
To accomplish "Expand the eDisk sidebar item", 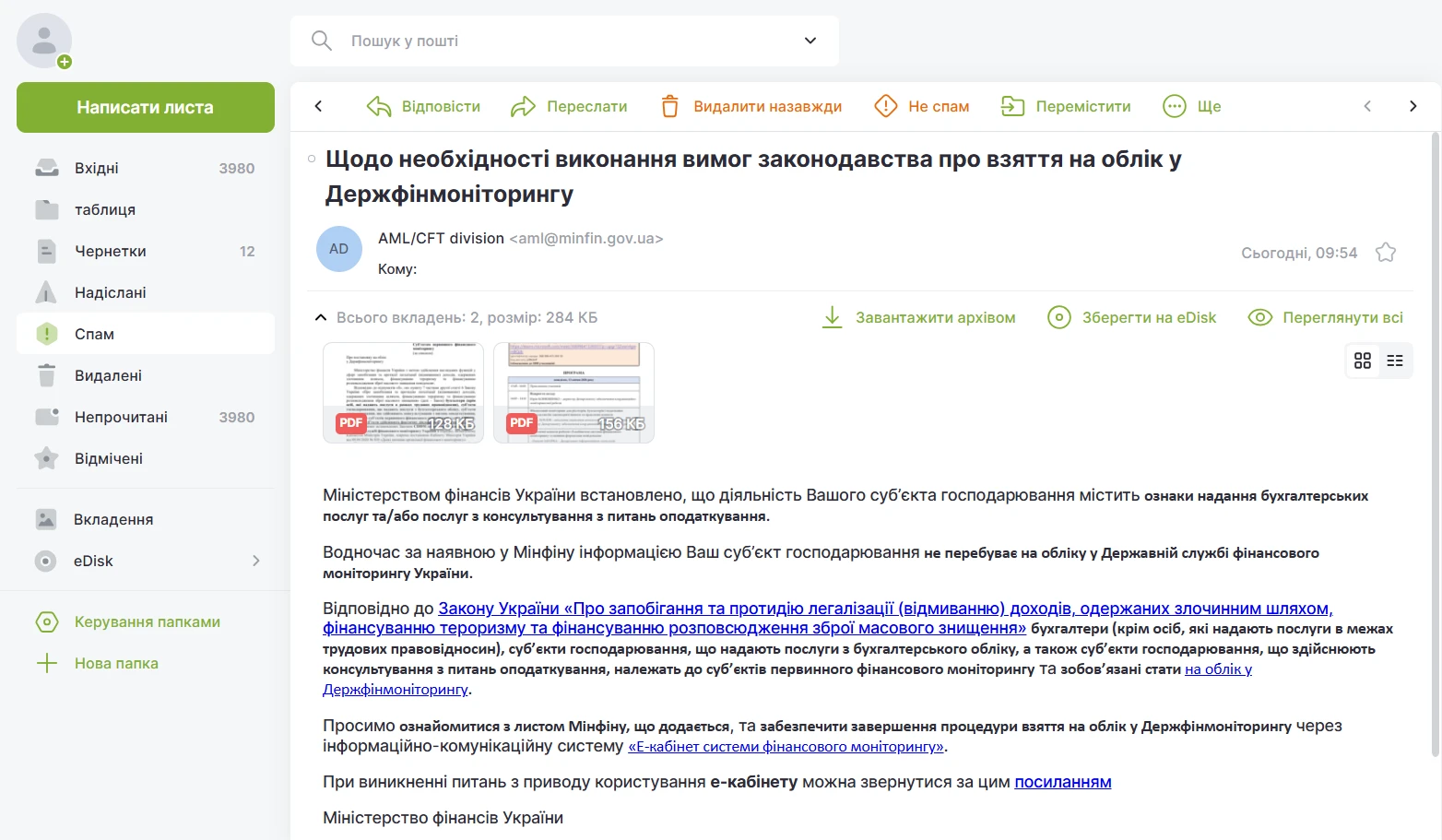I will point(256,561).
